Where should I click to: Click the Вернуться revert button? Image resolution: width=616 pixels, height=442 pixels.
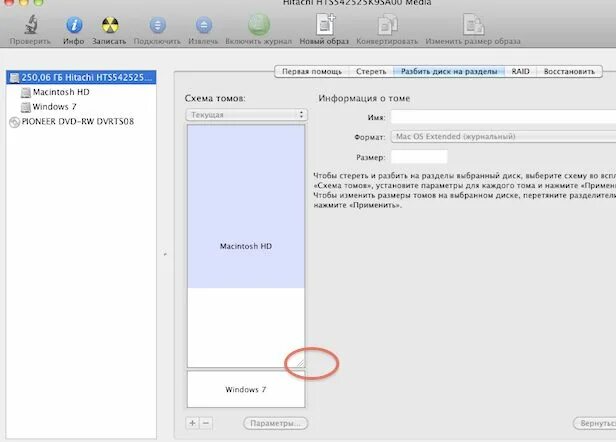[595, 424]
